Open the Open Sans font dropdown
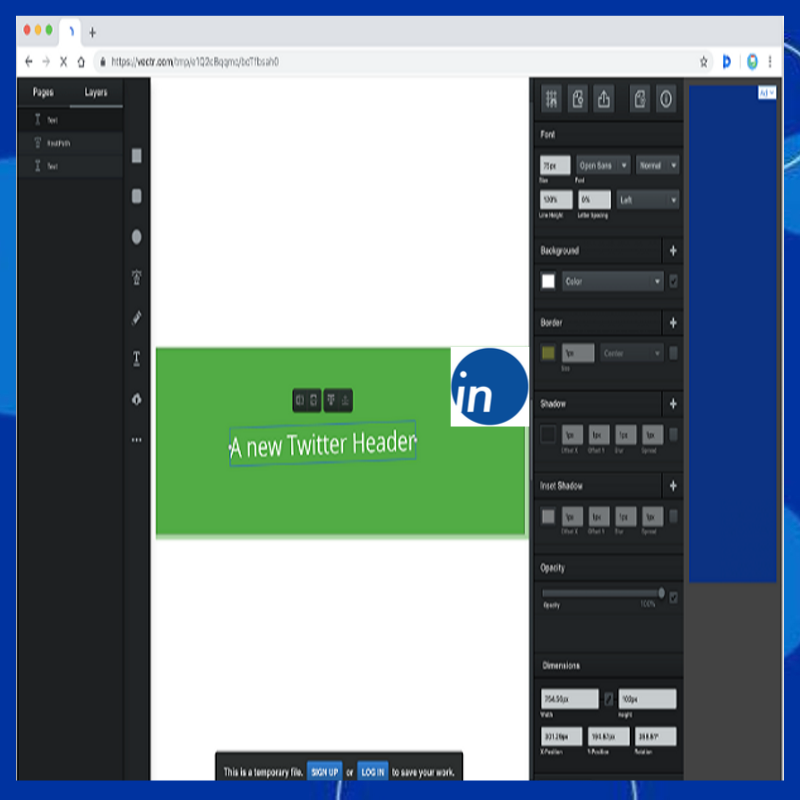This screenshot has width=800, height=800. 603,165
